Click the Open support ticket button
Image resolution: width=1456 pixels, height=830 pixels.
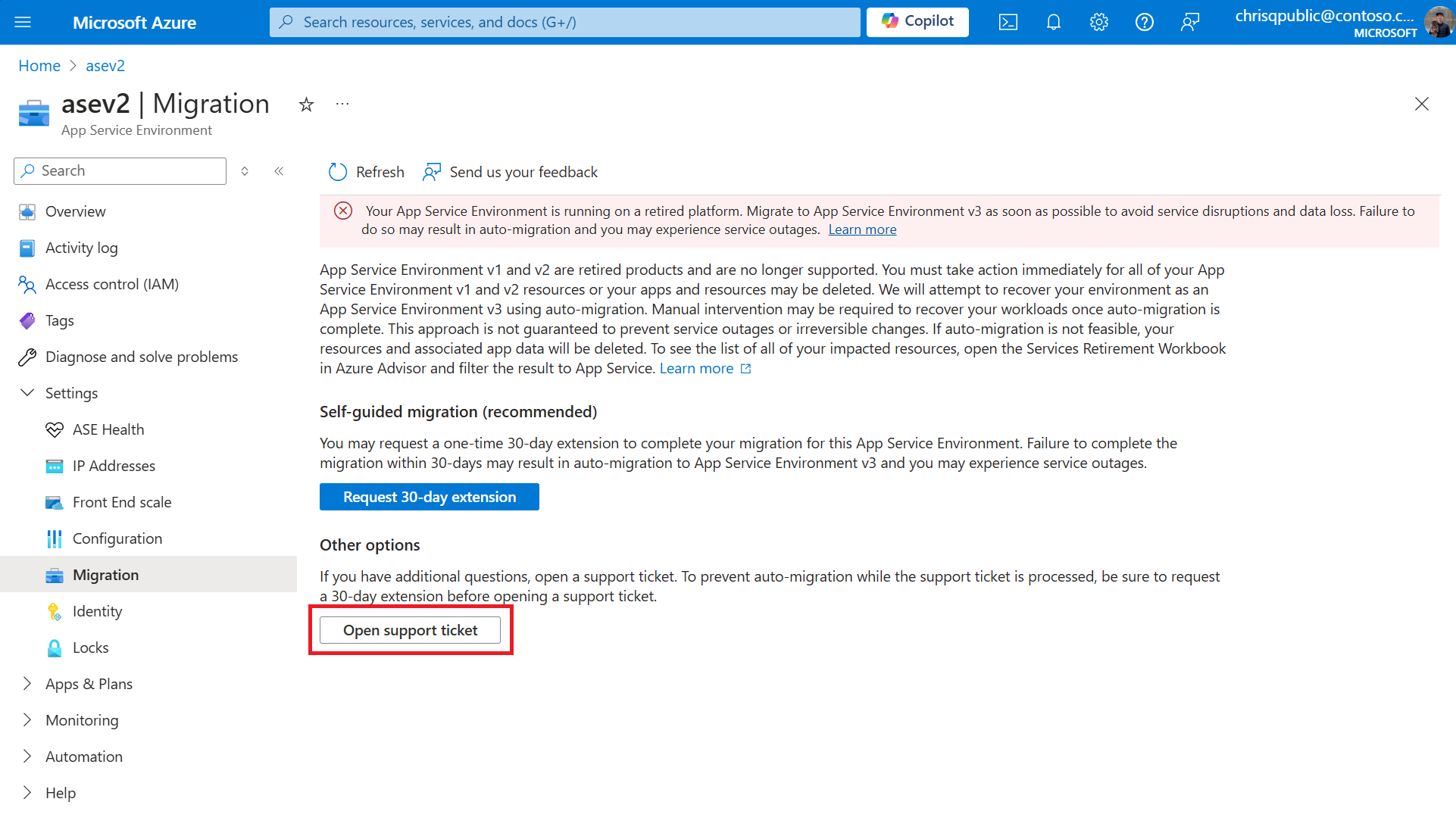click(410, 630)
